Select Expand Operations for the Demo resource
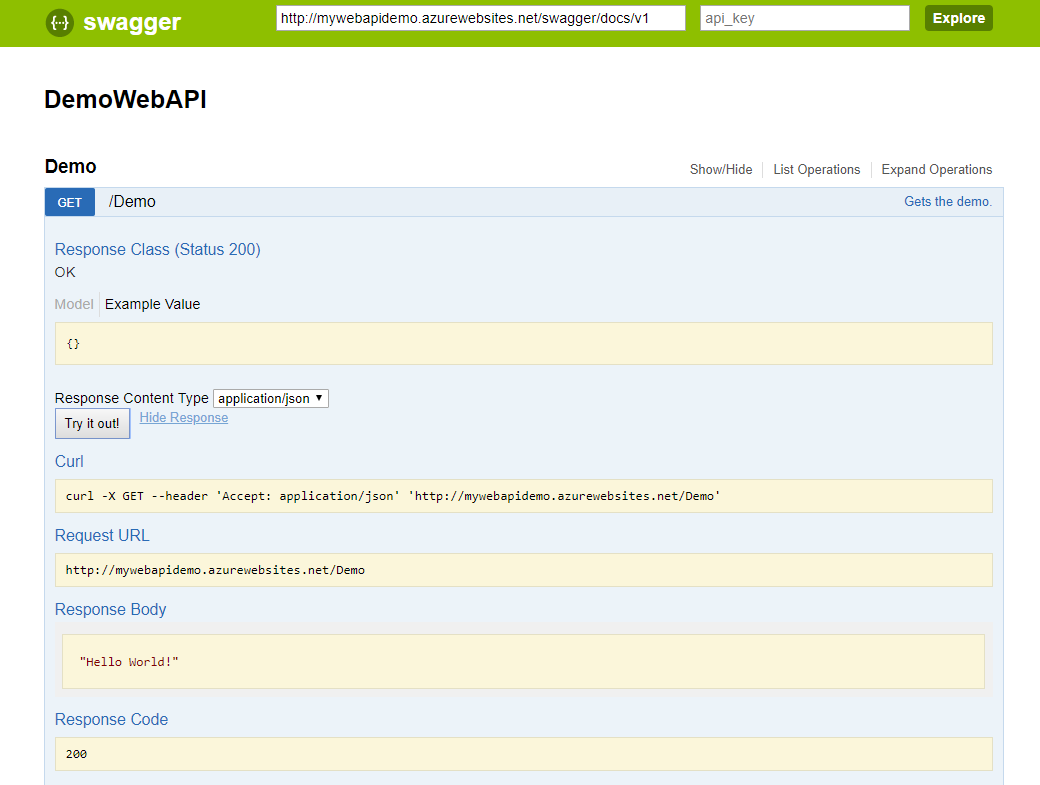The image size is (1040, 785). pyautogui.click(x=936, y=170)
